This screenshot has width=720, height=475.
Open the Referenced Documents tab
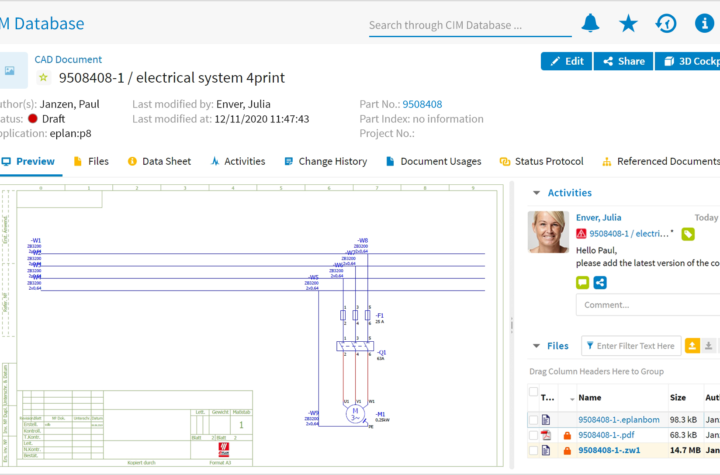[x=661, y=161]
